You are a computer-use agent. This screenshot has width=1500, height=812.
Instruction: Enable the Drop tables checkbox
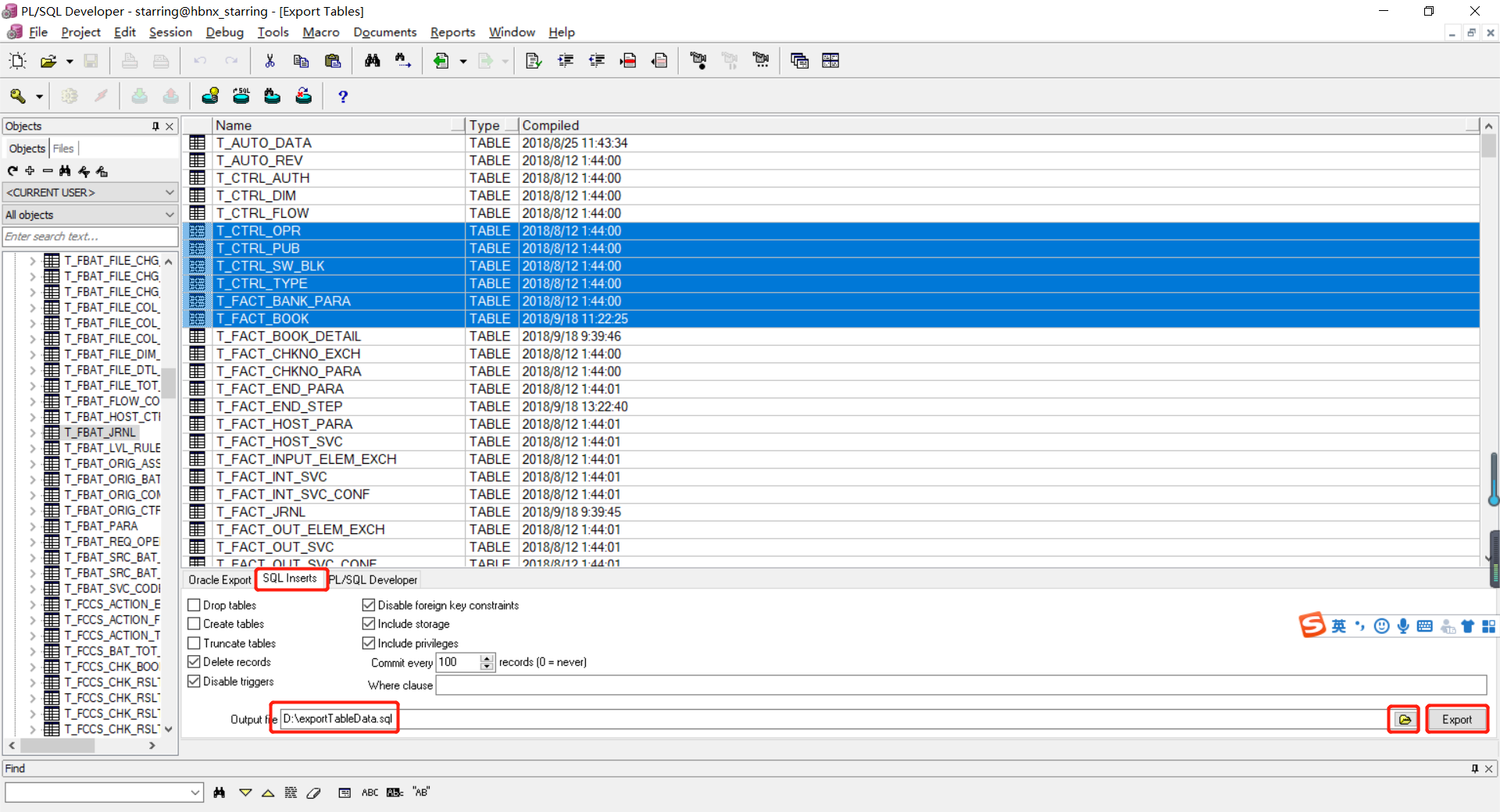click(195, 605)
